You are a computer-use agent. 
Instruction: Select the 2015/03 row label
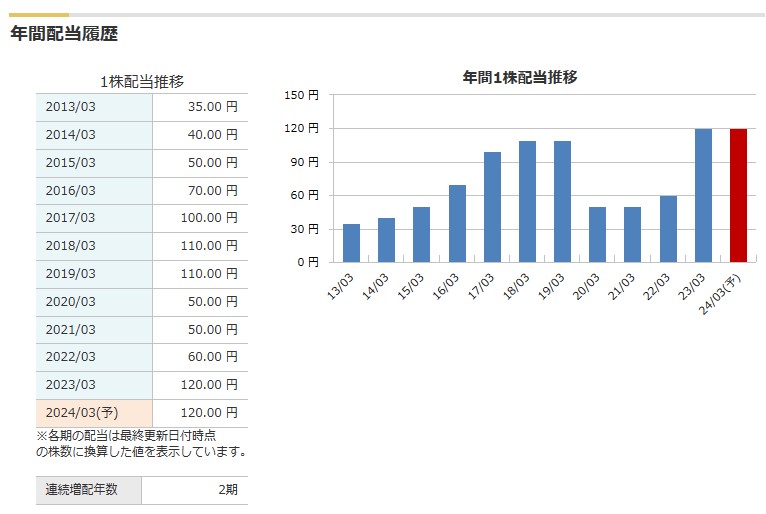70,162
